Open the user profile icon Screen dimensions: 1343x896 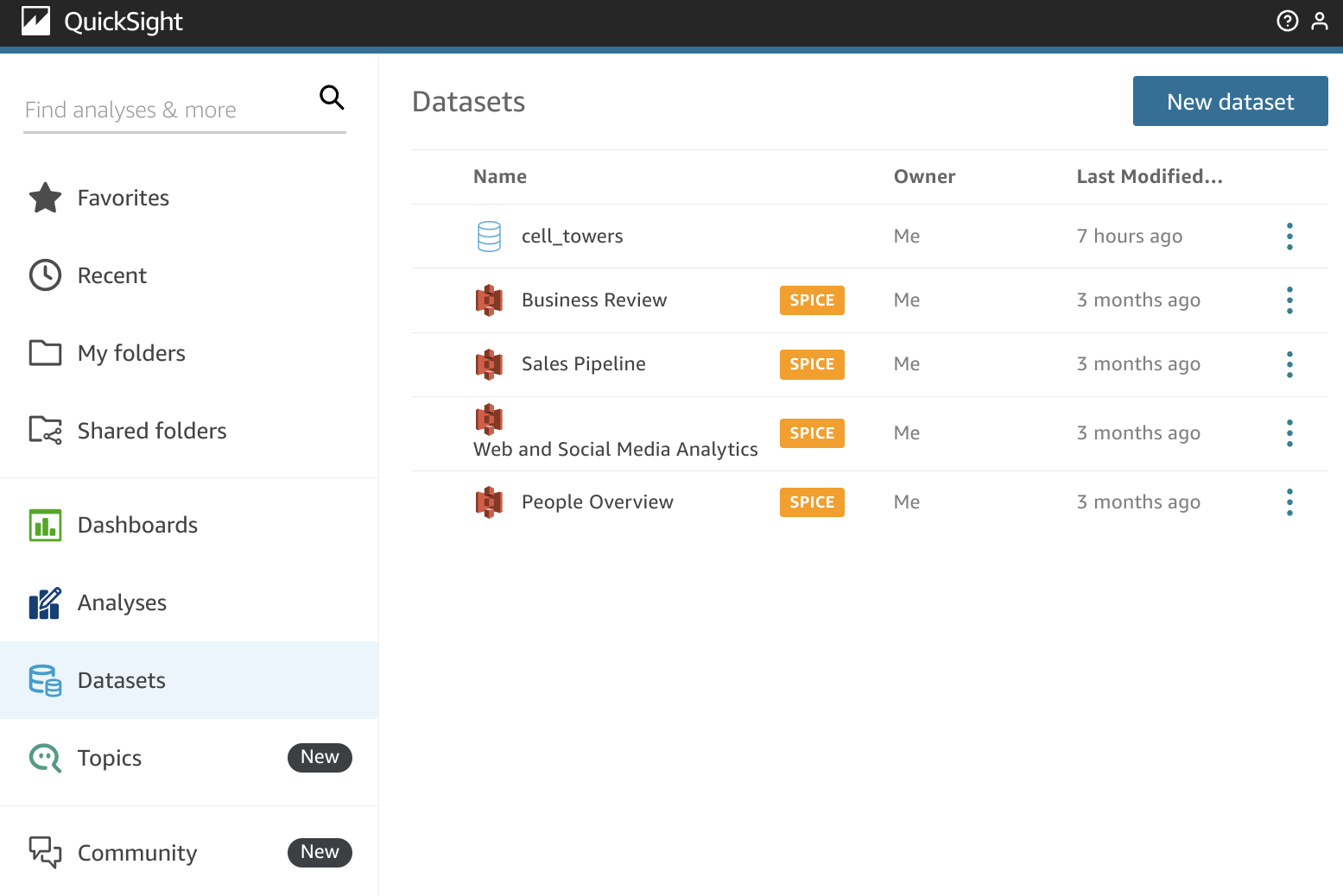[x=1320, y=21]
